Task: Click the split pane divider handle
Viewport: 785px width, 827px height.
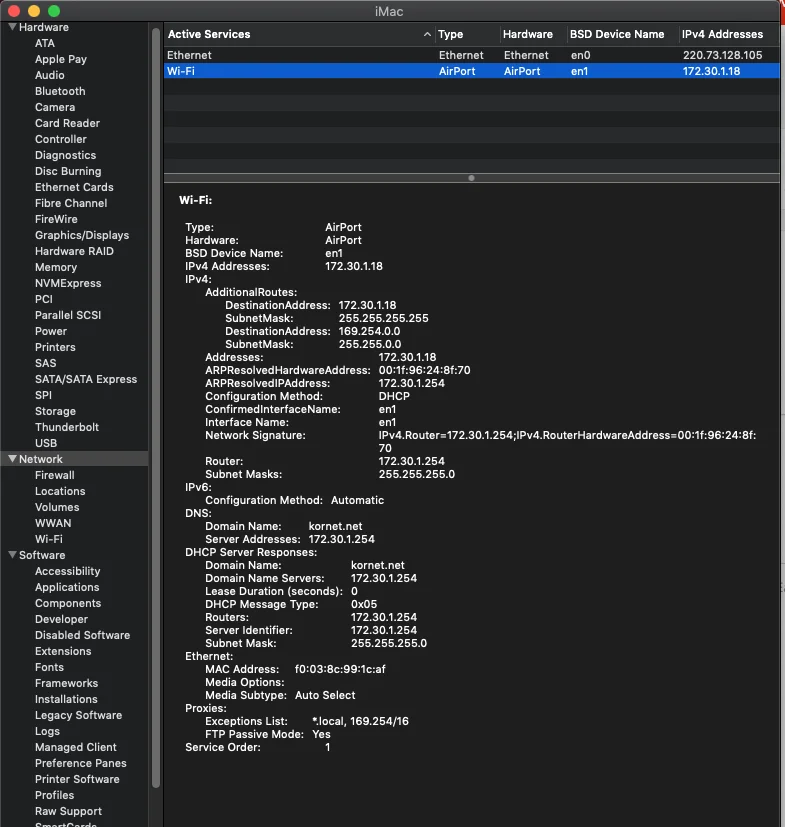Action: point(472,178)
